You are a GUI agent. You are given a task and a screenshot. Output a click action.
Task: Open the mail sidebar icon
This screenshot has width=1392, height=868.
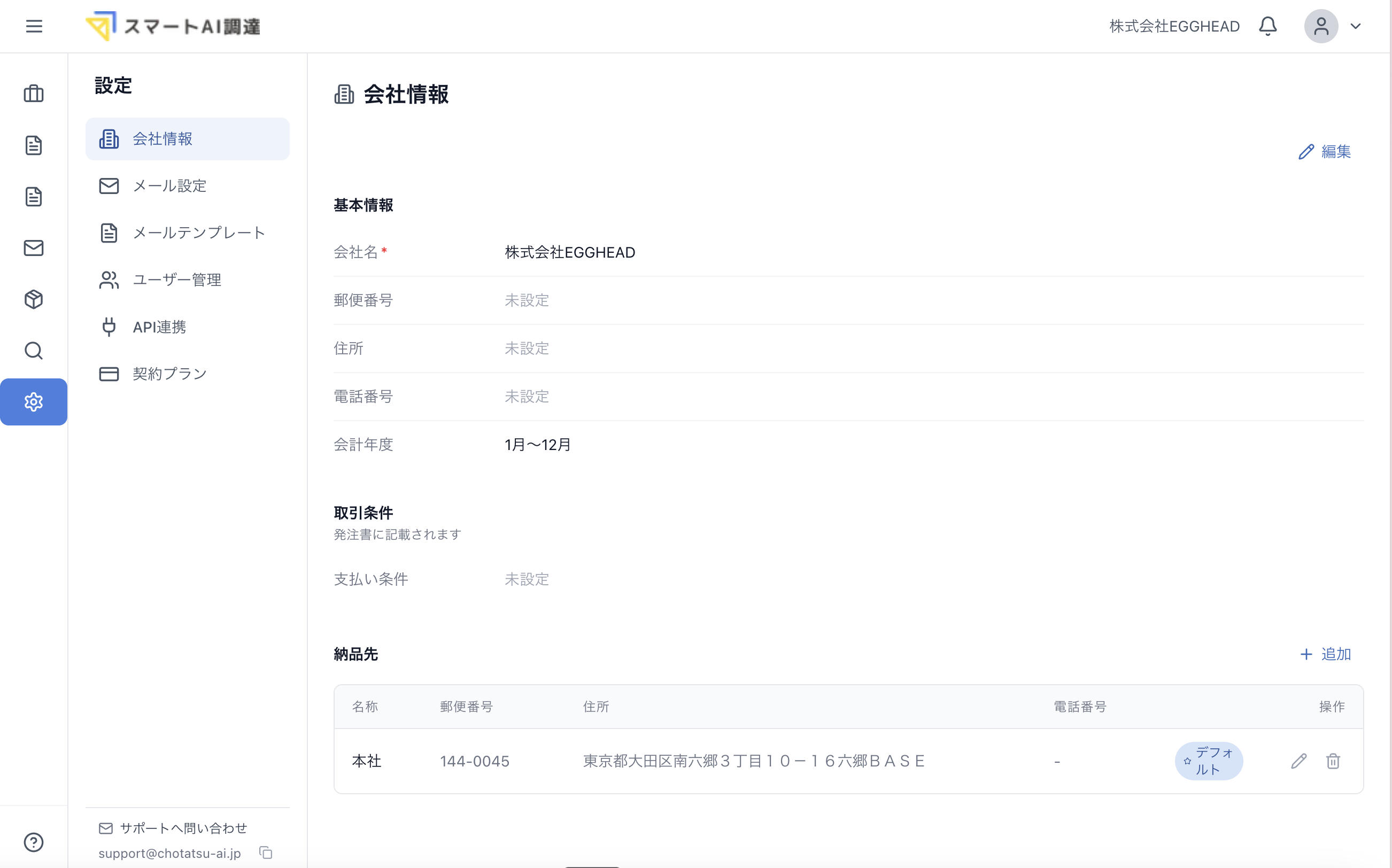(34, 248)
